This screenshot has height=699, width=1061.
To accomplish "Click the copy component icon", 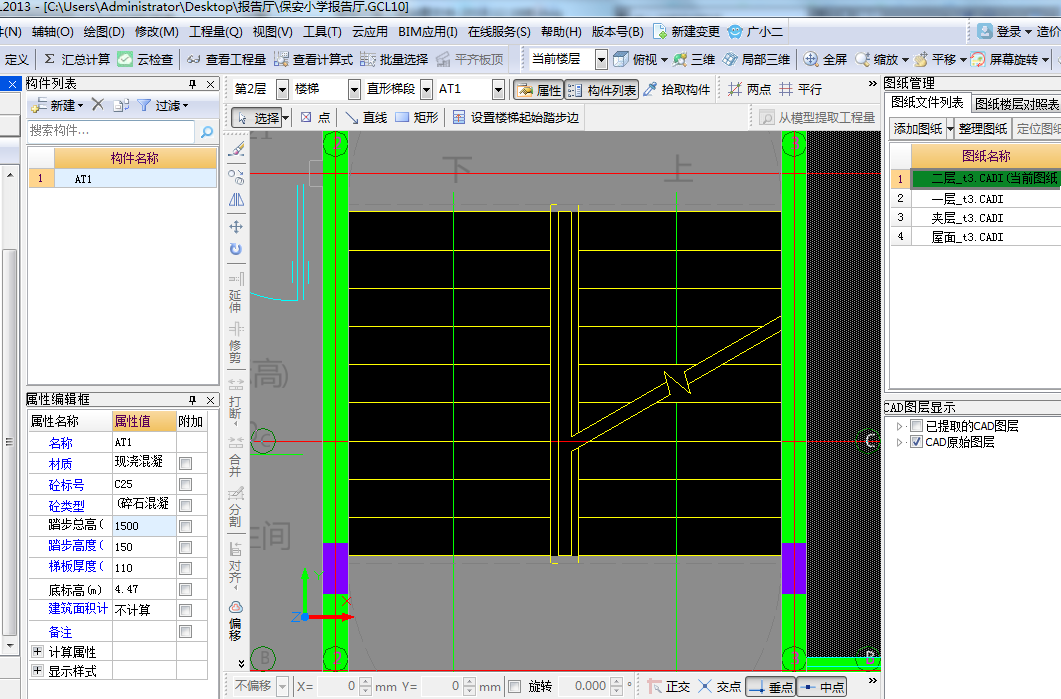I will point(121,105).
